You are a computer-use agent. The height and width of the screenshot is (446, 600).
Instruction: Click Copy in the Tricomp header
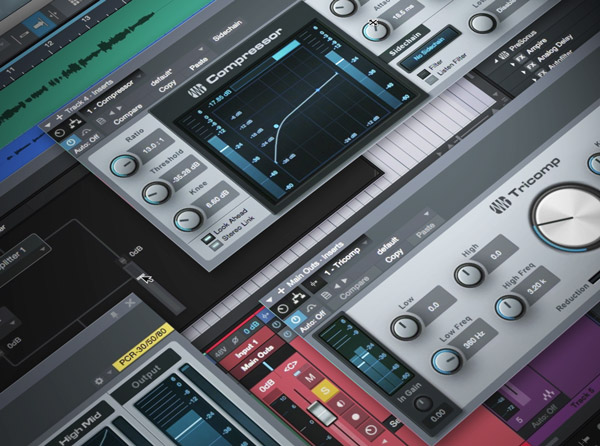click(394, 258)
